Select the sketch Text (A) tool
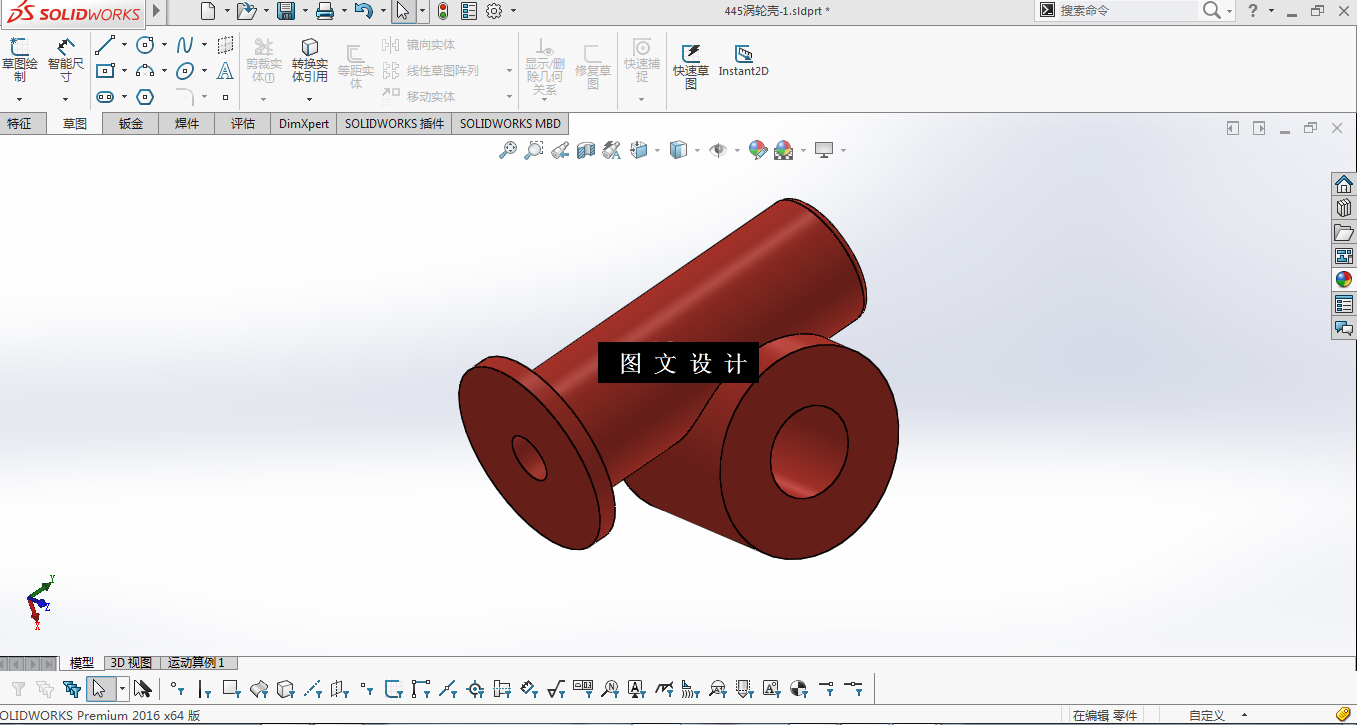 point(225,71)
